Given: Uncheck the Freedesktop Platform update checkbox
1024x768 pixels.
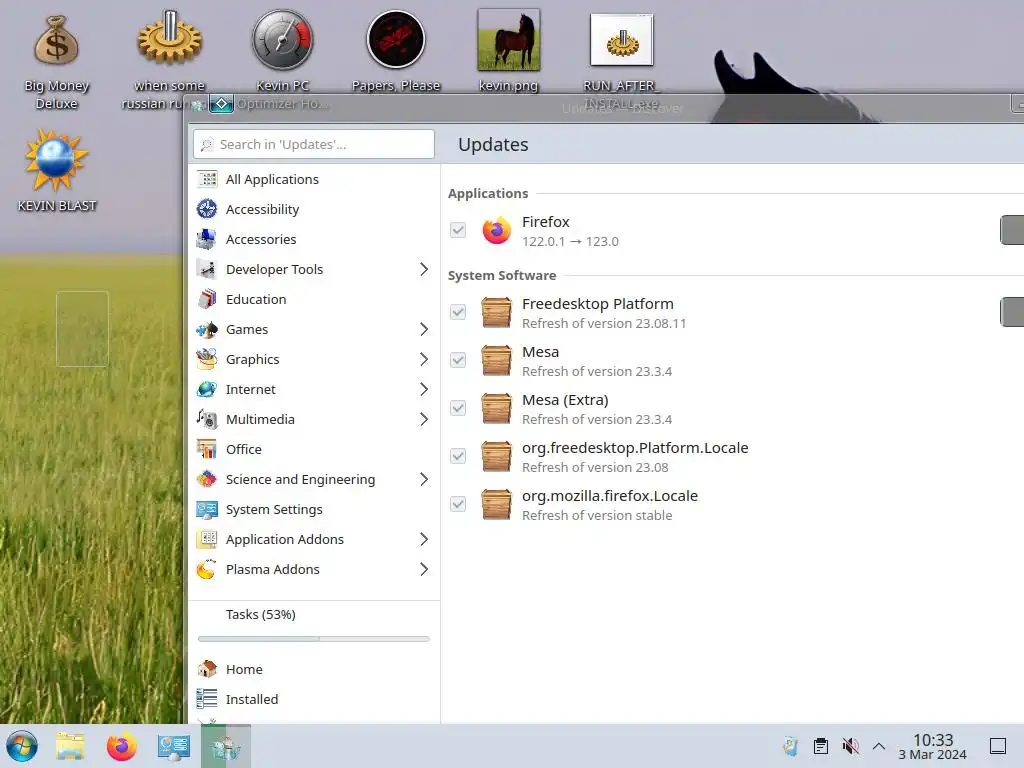Looking at the screenshot, I should [458, 312].
